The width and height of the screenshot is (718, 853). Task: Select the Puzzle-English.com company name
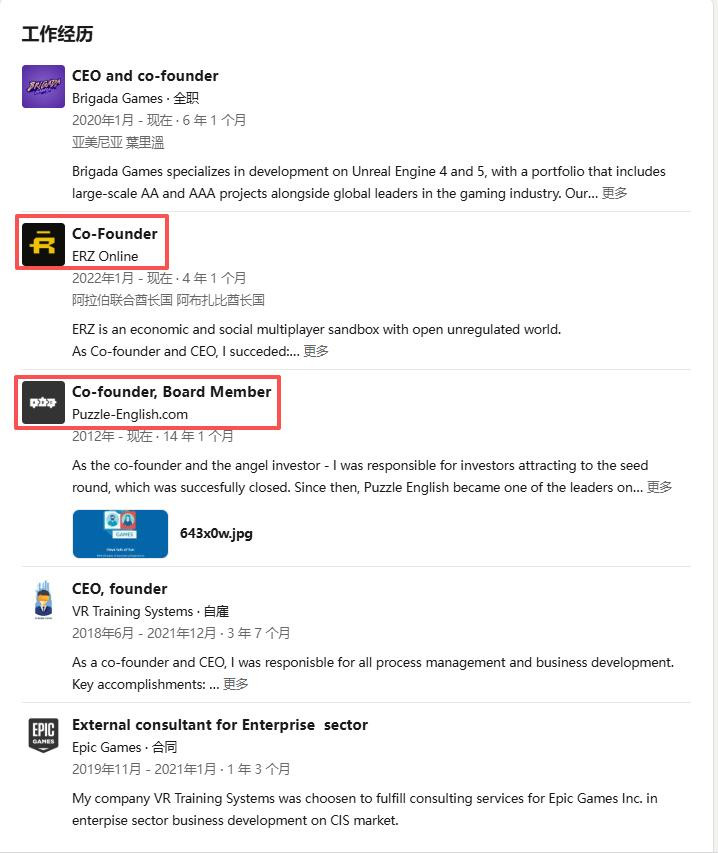coord(130,415)
